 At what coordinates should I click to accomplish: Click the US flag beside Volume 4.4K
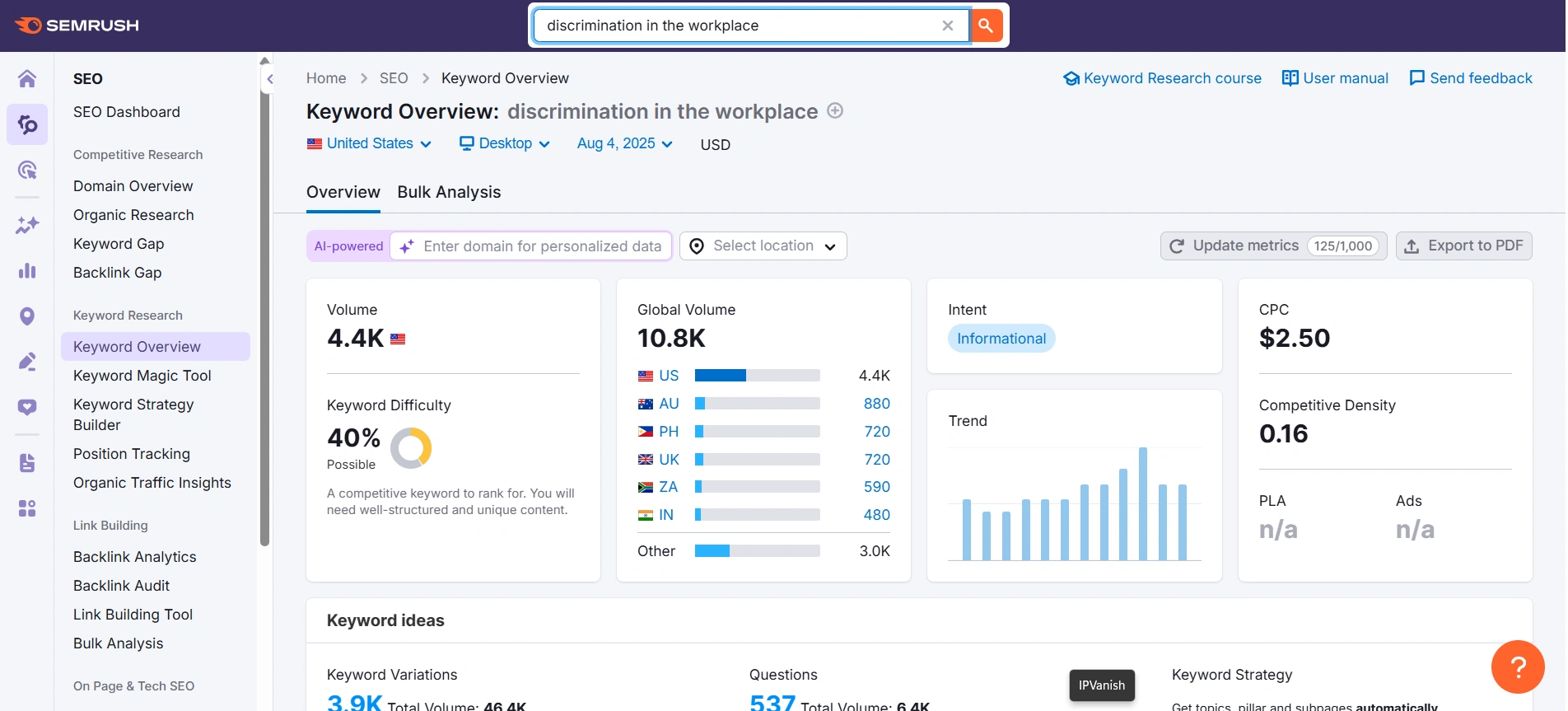398,339
